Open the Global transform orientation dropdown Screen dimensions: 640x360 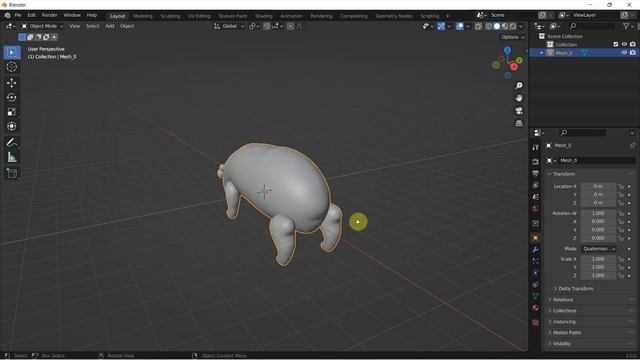pos(229,26)
